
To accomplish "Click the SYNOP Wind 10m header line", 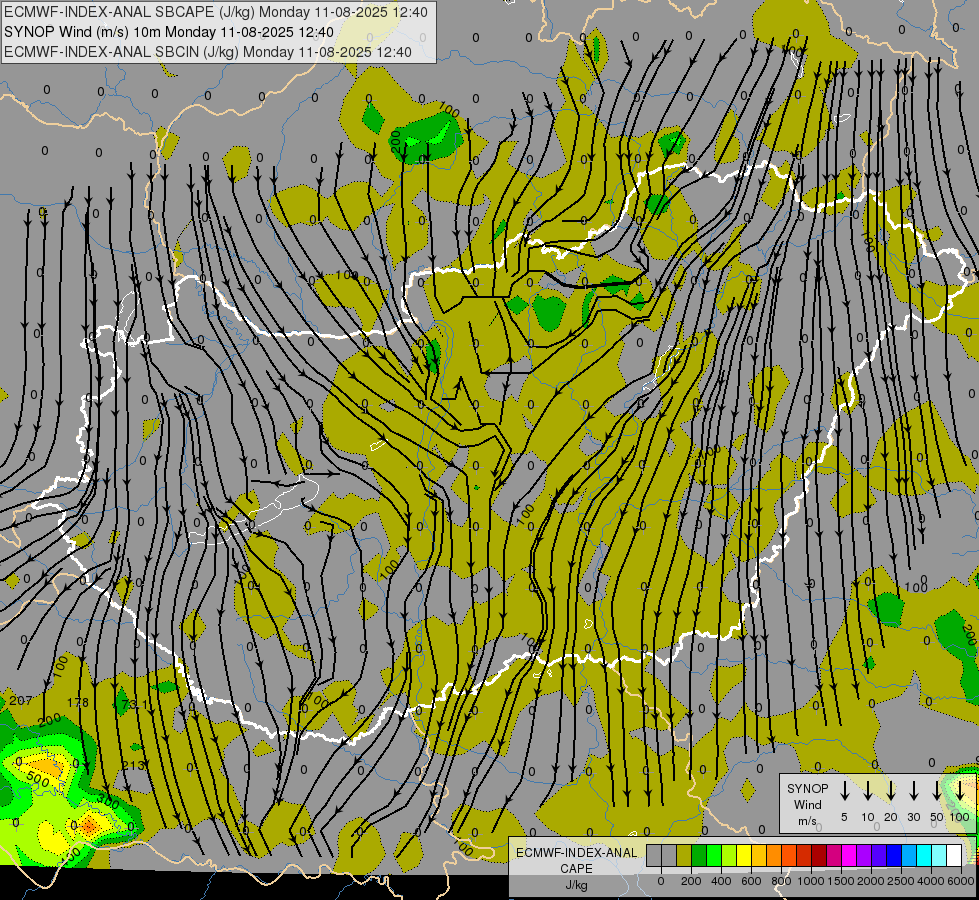I will [169, 32].
